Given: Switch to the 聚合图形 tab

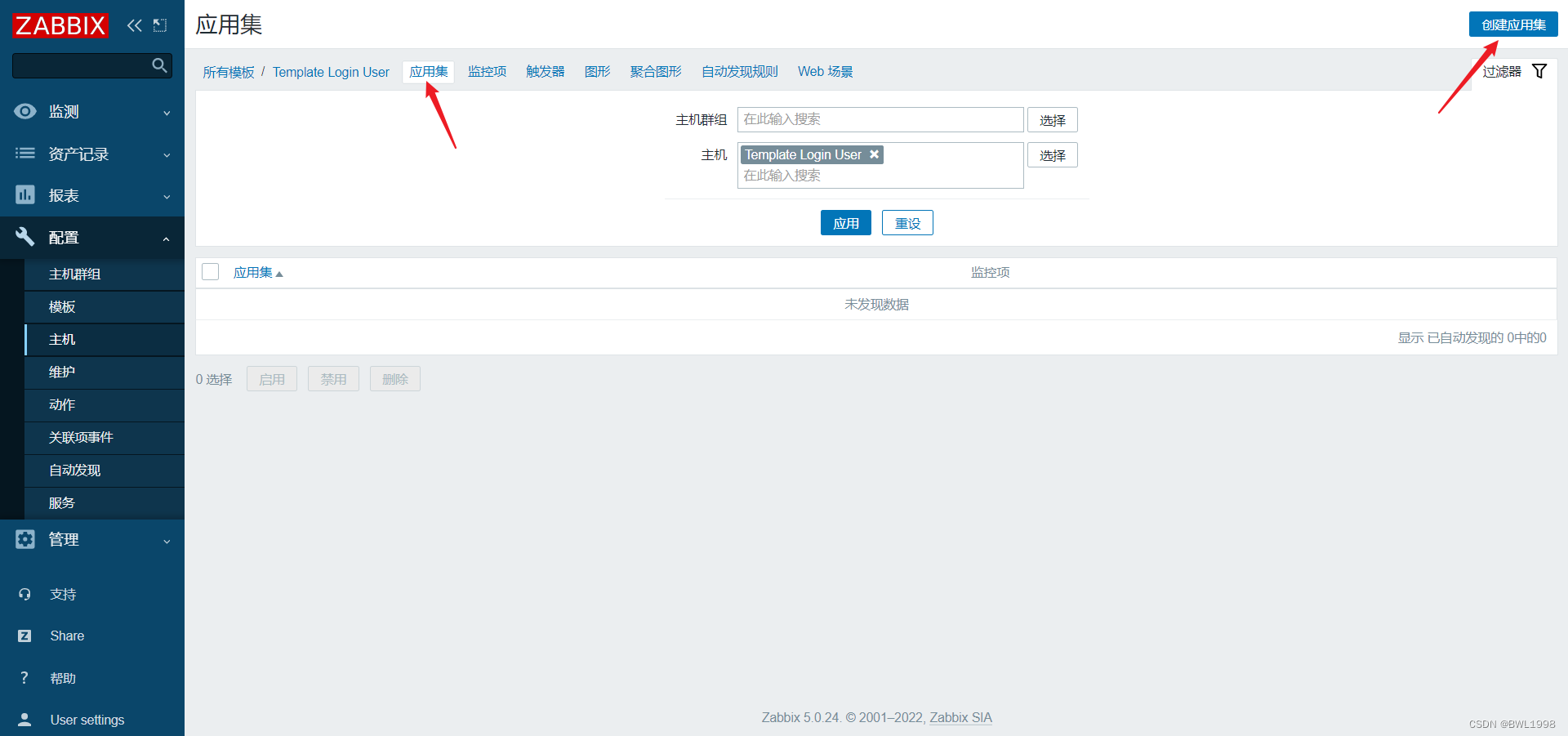Looking at the screenshot, I should tap(656, 72).
